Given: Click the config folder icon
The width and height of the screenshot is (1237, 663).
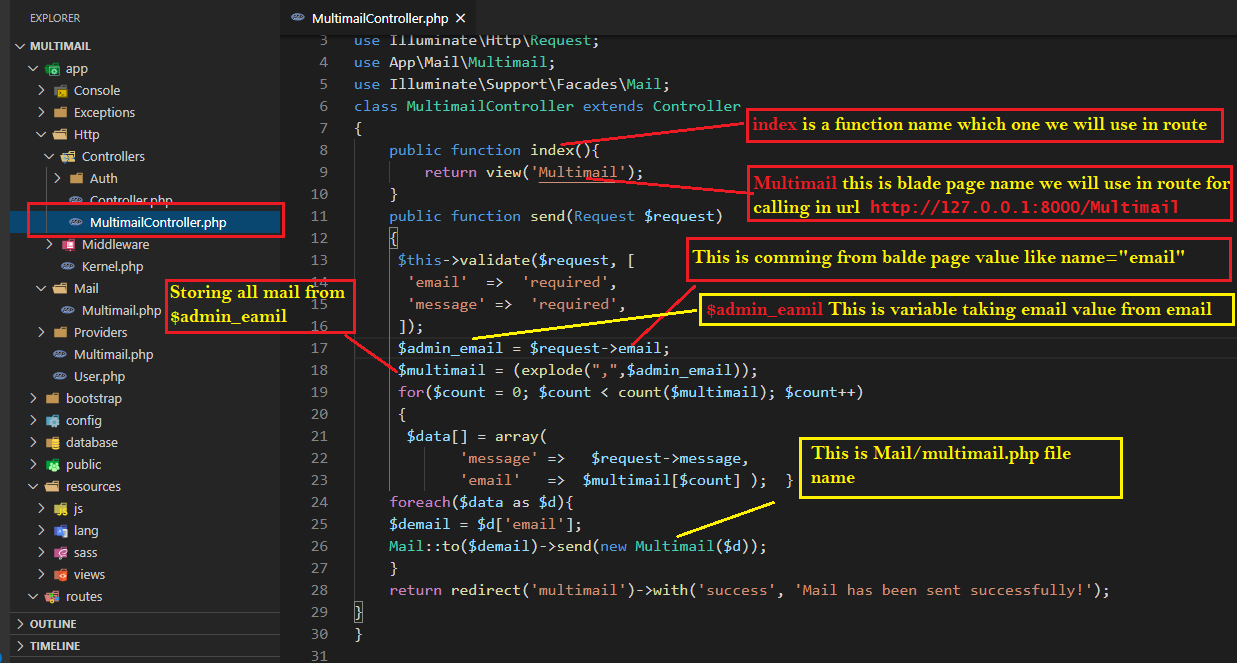Looking at the screenshot, I should coord(51,421).
